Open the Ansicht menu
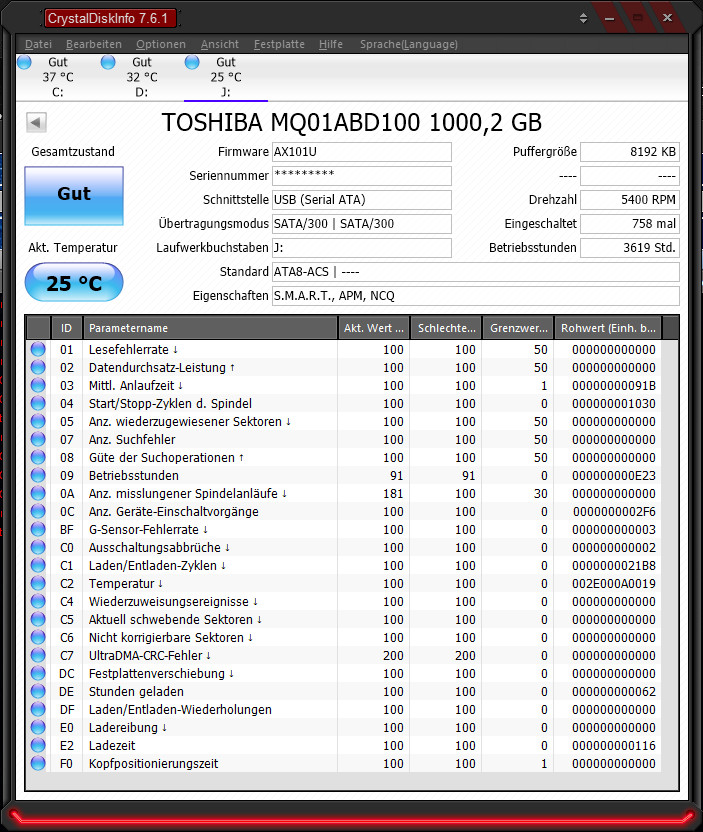Screen dimensions: 703x832 [x=220, y=44]
